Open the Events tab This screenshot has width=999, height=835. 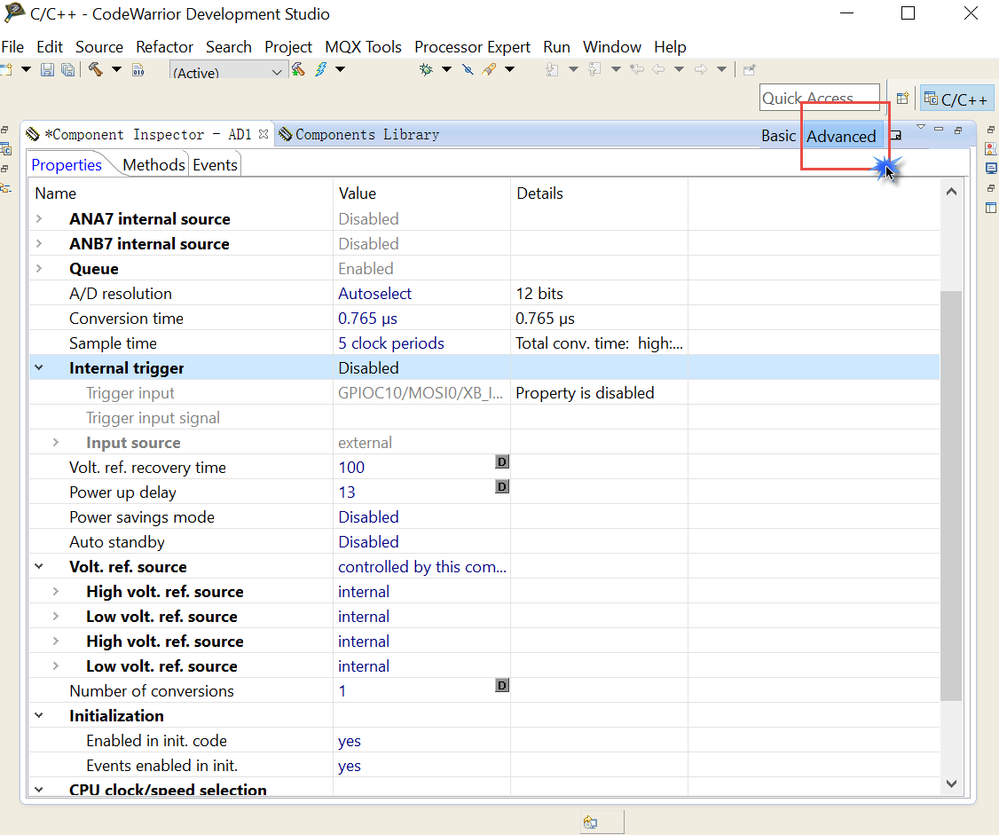coord(215,165)
